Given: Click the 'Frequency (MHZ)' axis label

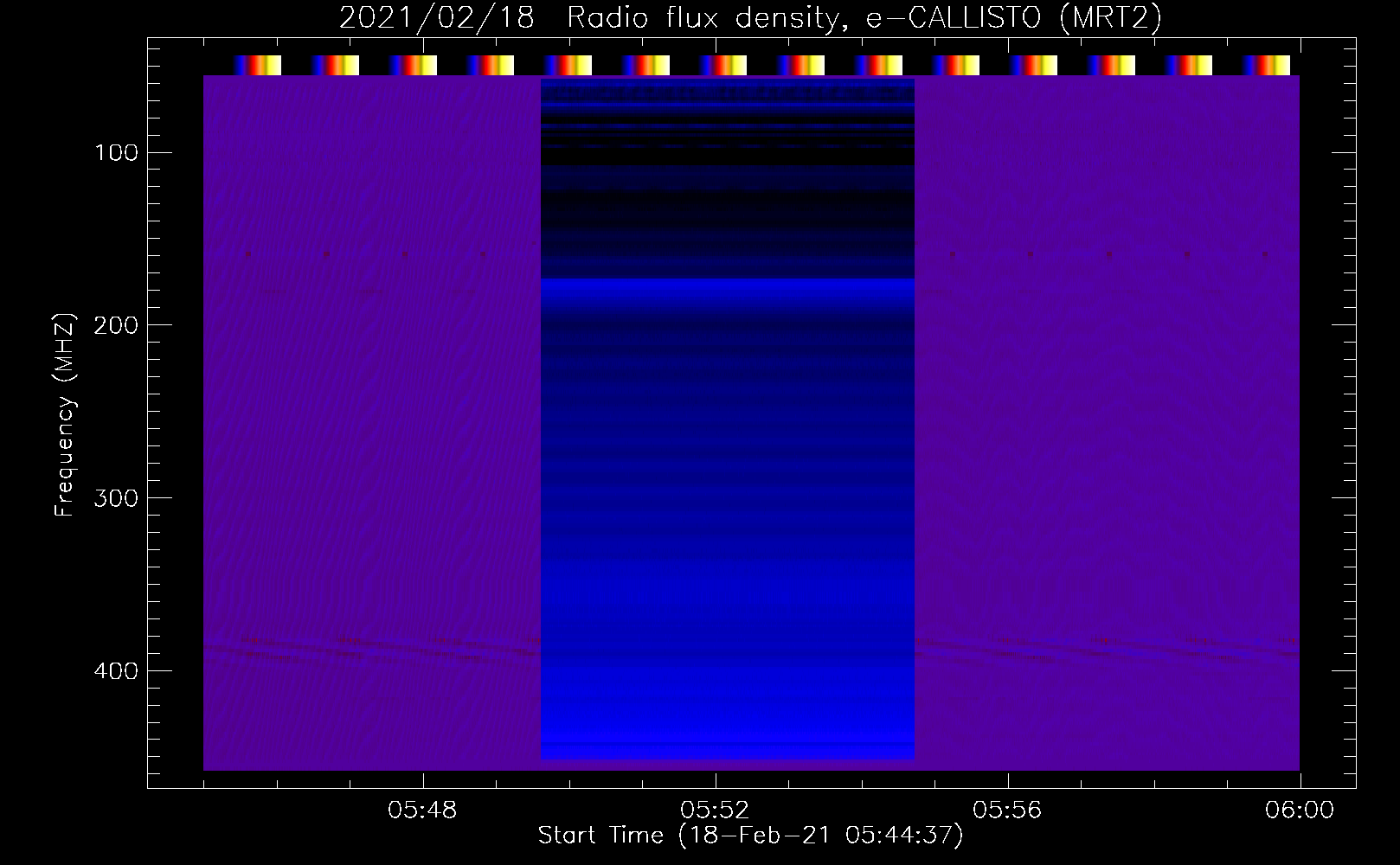Looking at the screenshot, I should [x=65, y=415].
